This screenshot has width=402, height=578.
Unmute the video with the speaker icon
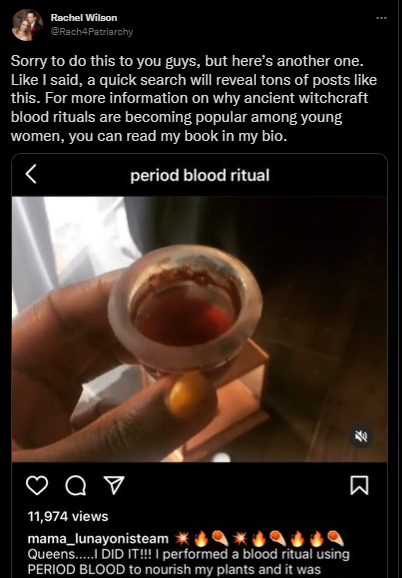point(361,436)
